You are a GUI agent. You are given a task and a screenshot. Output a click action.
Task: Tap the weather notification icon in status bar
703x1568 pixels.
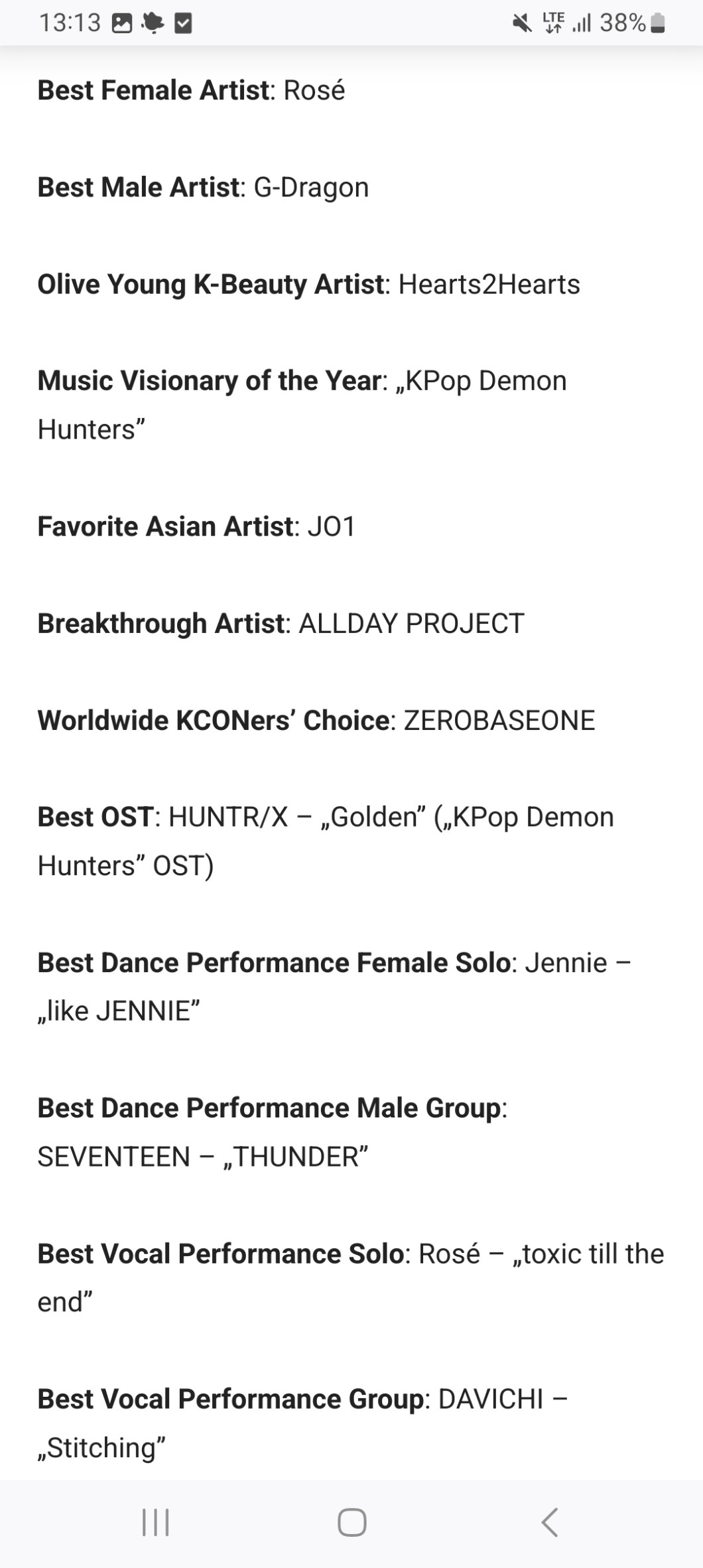pos(153,24)
